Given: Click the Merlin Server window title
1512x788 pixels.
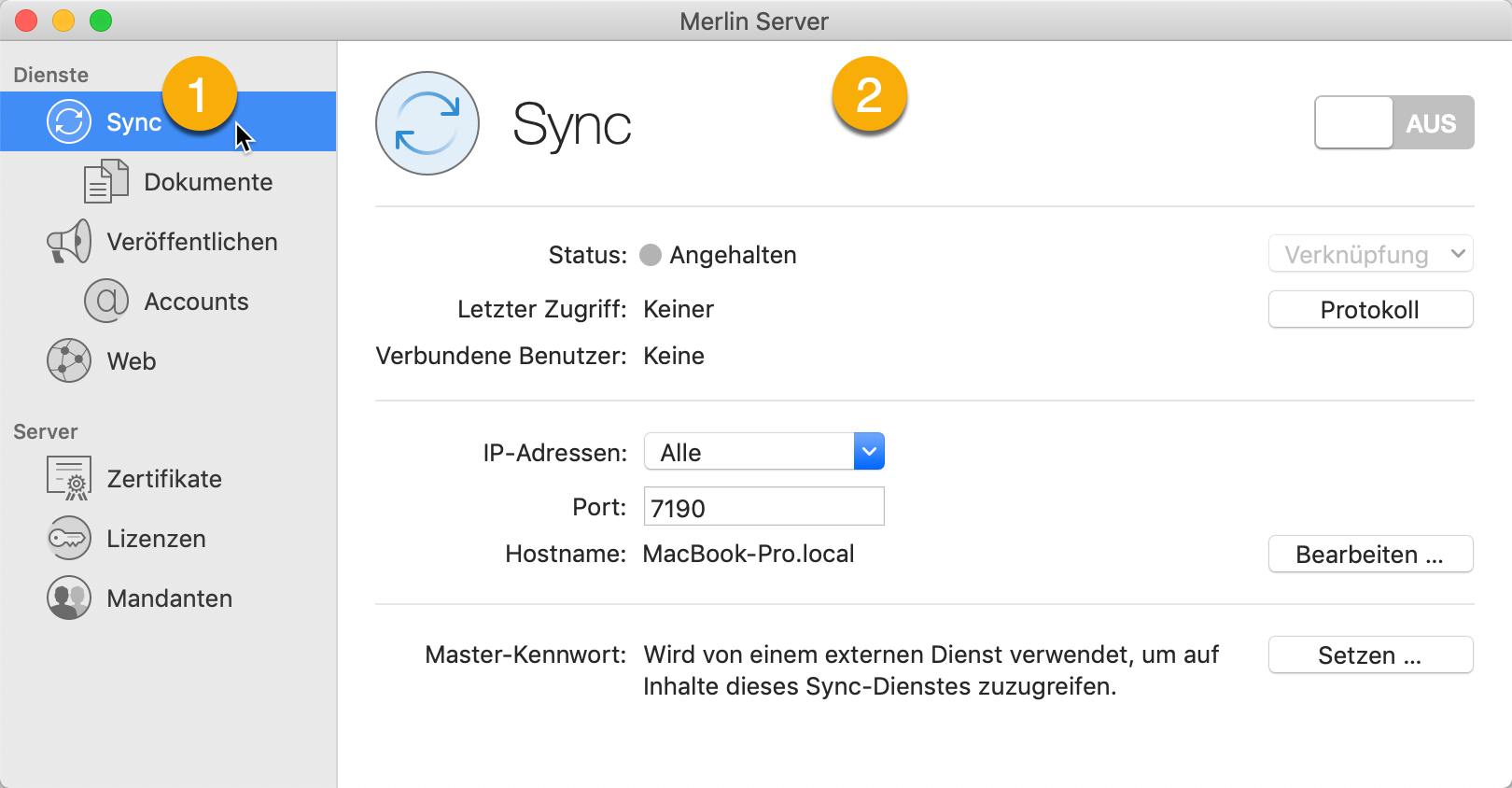Looking at the screenshot, I should tap(754, 21).
